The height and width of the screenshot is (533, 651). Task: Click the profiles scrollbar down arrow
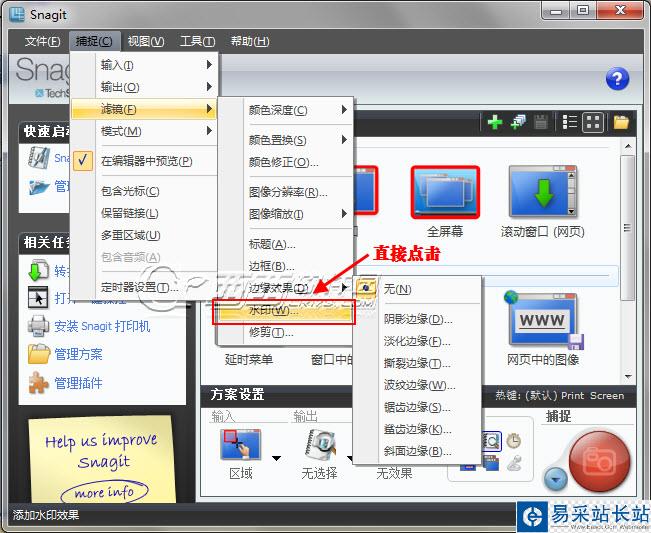[627, 377]
